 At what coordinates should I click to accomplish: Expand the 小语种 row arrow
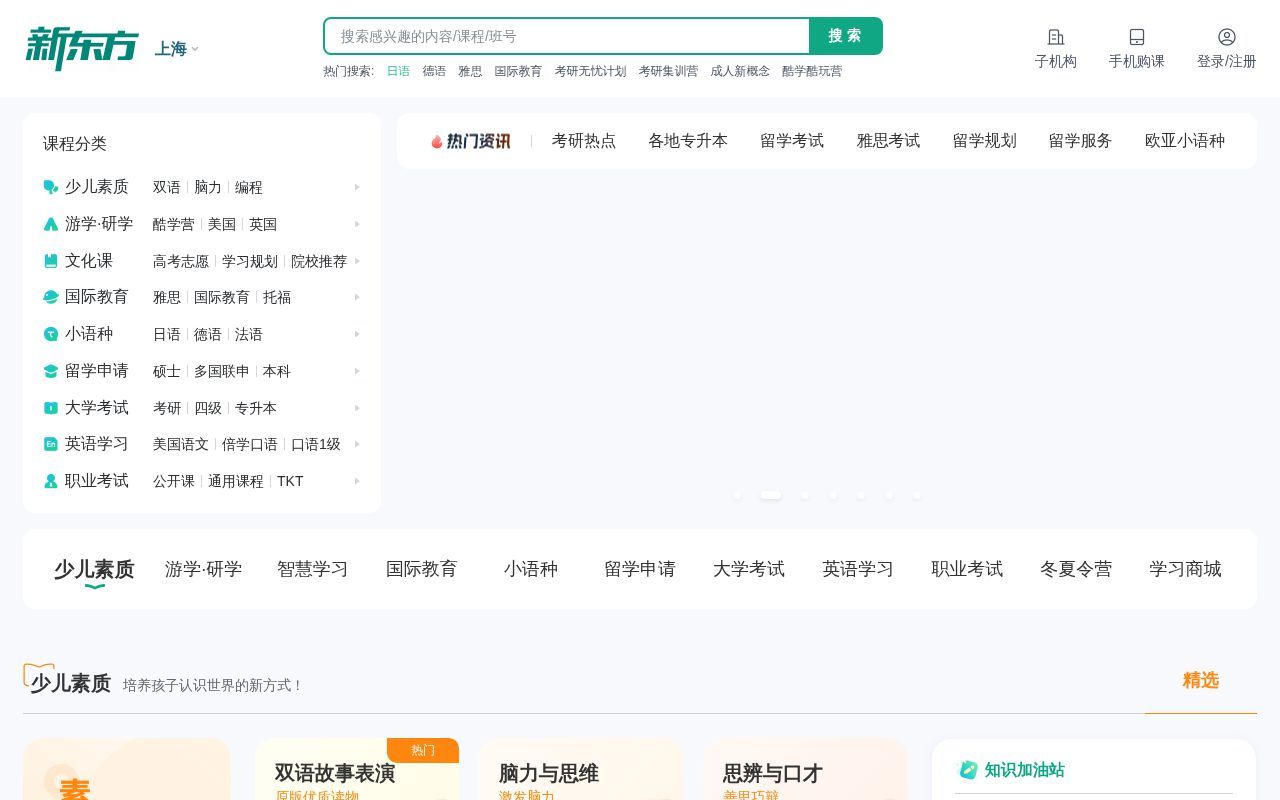(357, 334)
